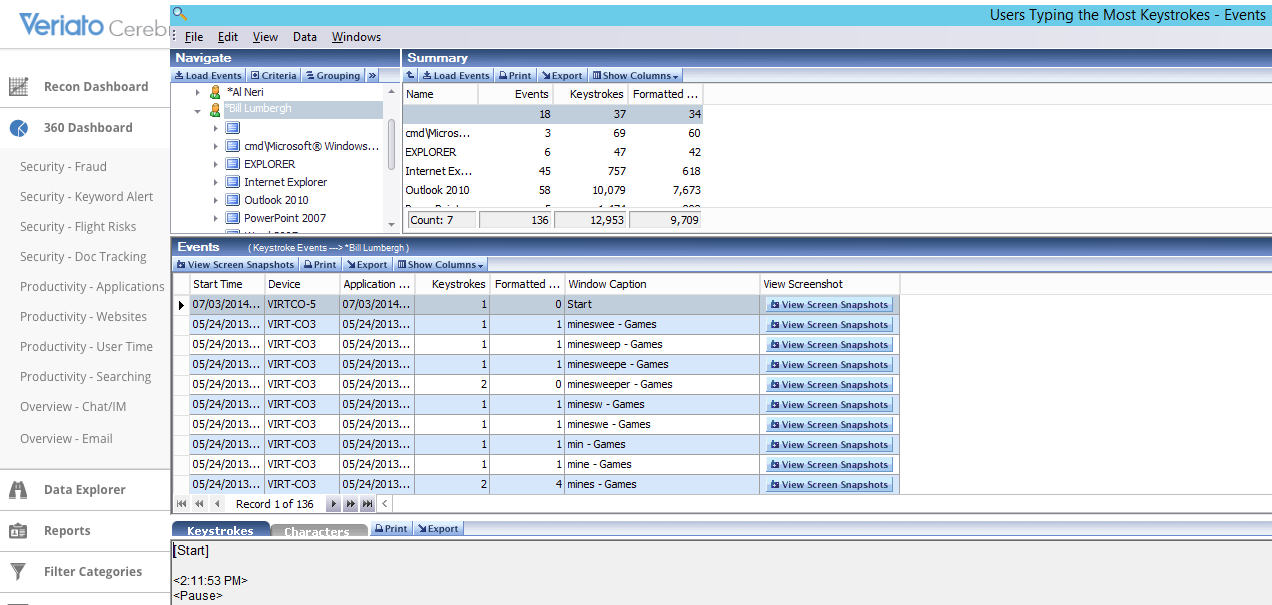Open Productivity - Websites in the sidebar
The width and height of the screenshot is (1272, 605).
(83, 317)
